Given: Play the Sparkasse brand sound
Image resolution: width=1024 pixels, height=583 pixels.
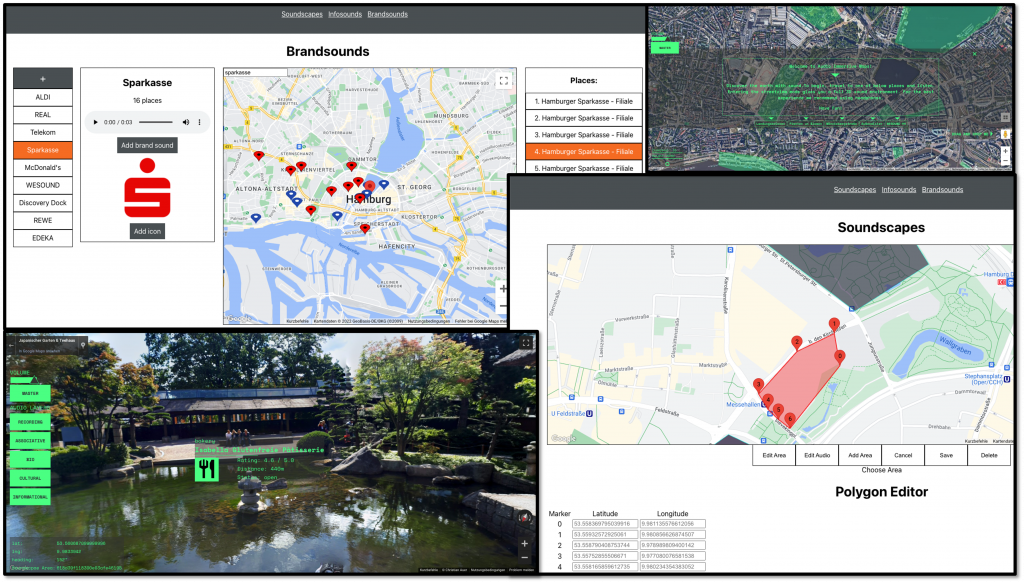Looking at the screenshot, I should click(x=95, y=122).
